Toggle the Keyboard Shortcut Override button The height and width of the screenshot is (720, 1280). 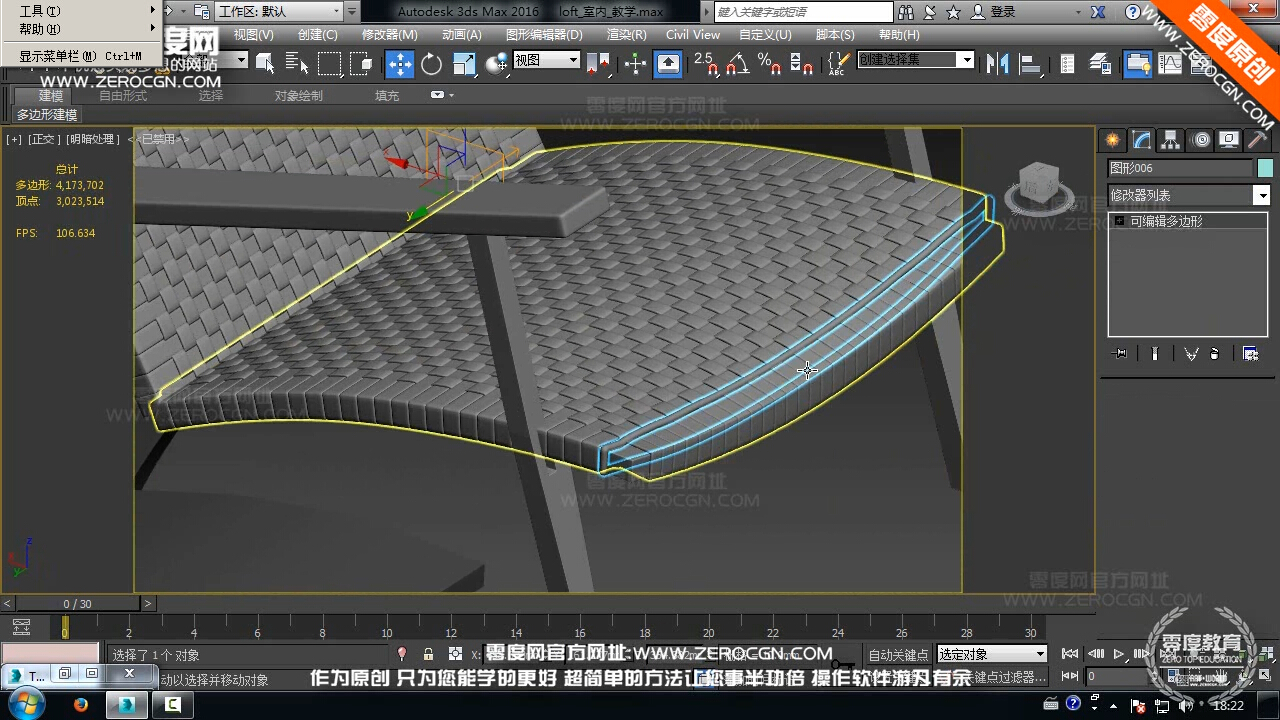668,64
